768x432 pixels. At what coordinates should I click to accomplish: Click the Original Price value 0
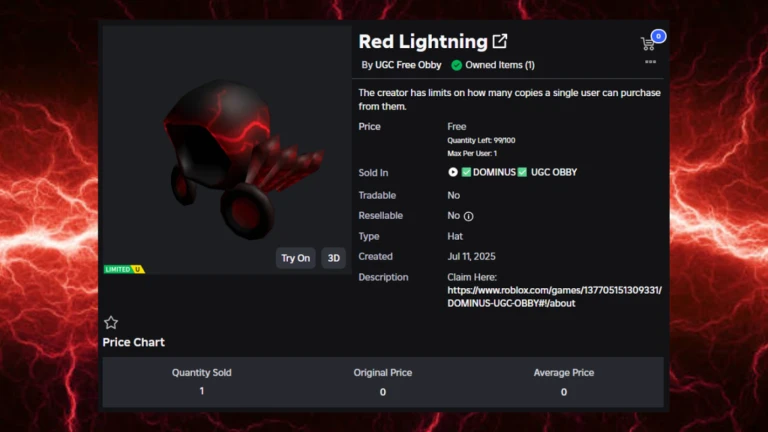point(383,392)
